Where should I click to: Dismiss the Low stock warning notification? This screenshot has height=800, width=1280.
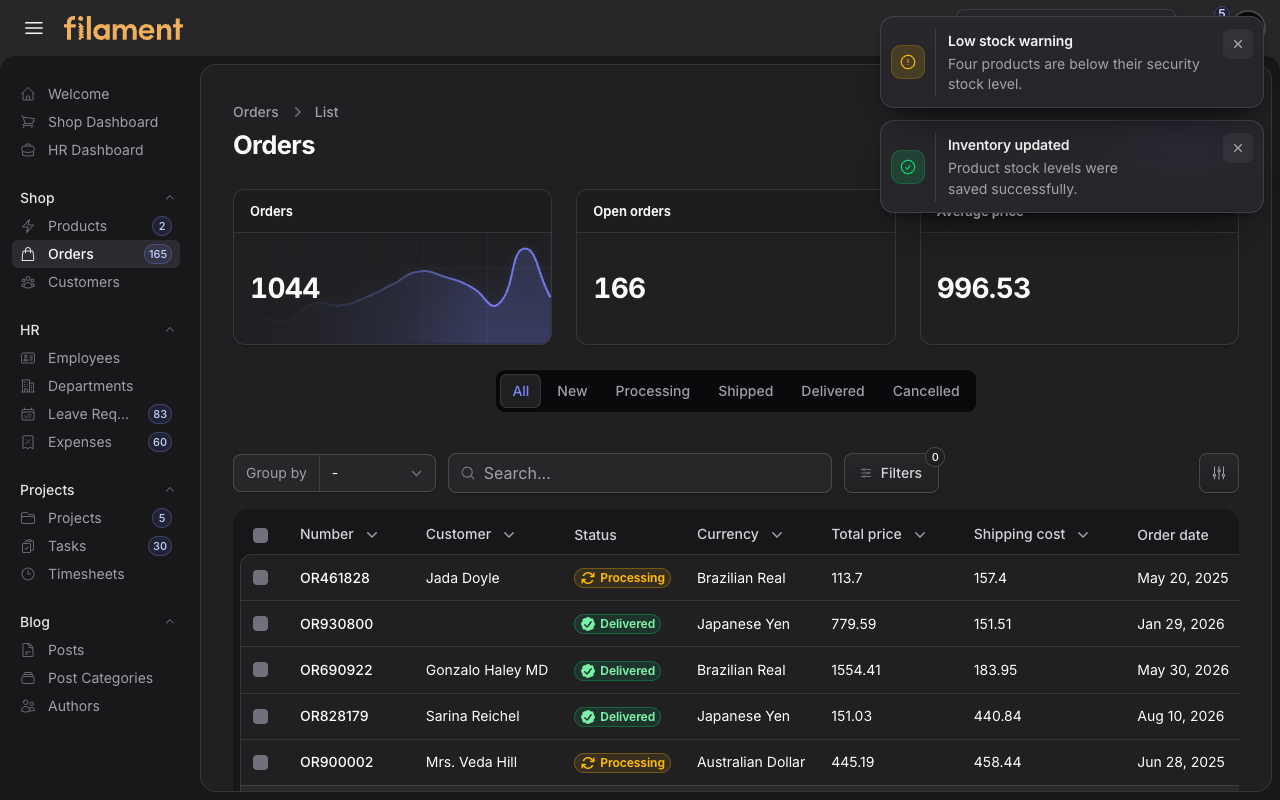pos(1238,44)
